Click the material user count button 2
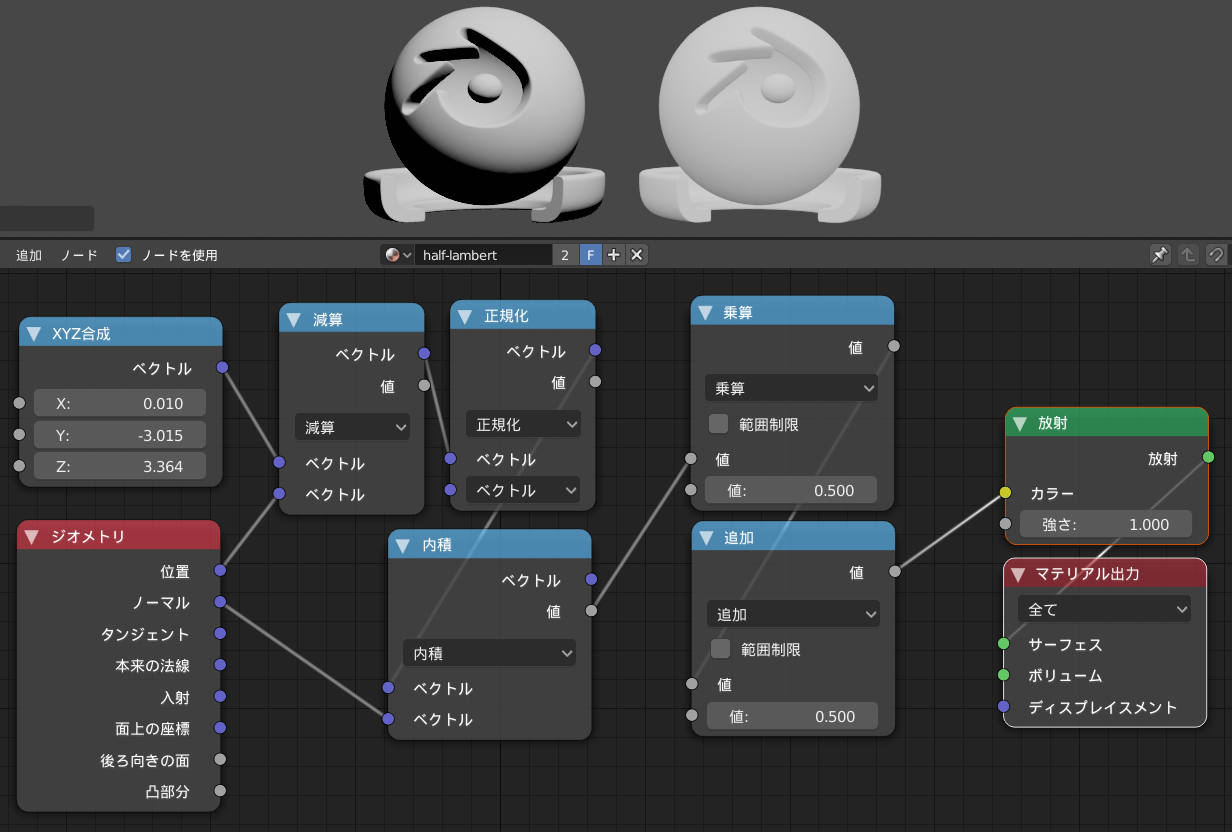Viewport: 1232px width, 832px height. click(565, 255)
